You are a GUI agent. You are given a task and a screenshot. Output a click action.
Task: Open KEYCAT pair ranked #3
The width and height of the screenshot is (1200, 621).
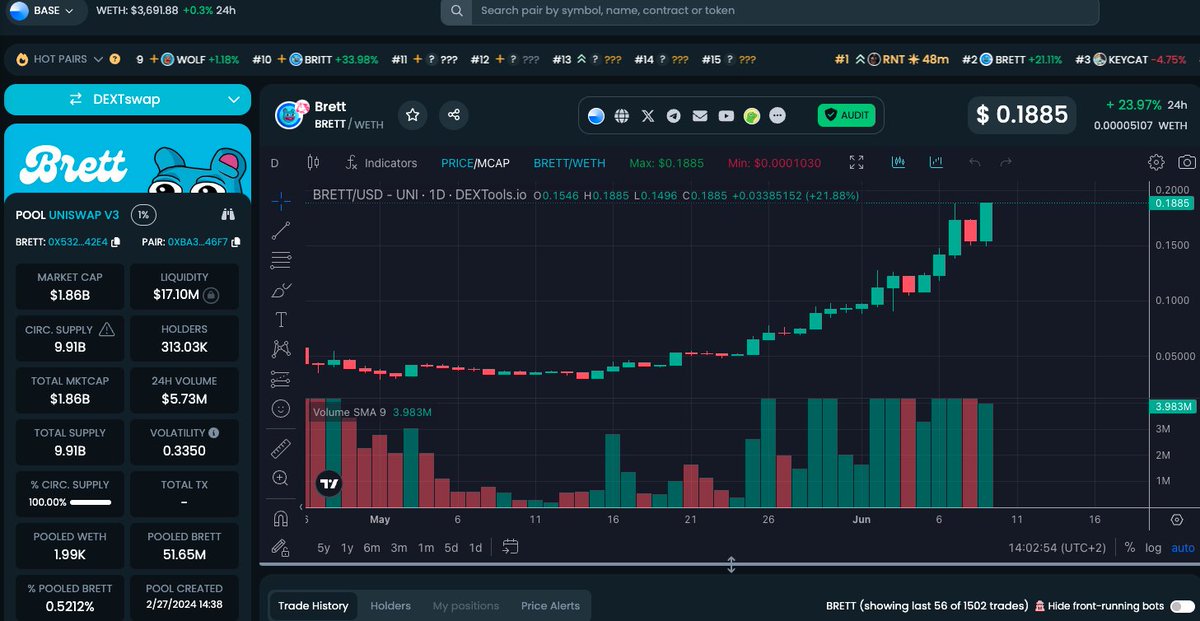[1131, 59]
